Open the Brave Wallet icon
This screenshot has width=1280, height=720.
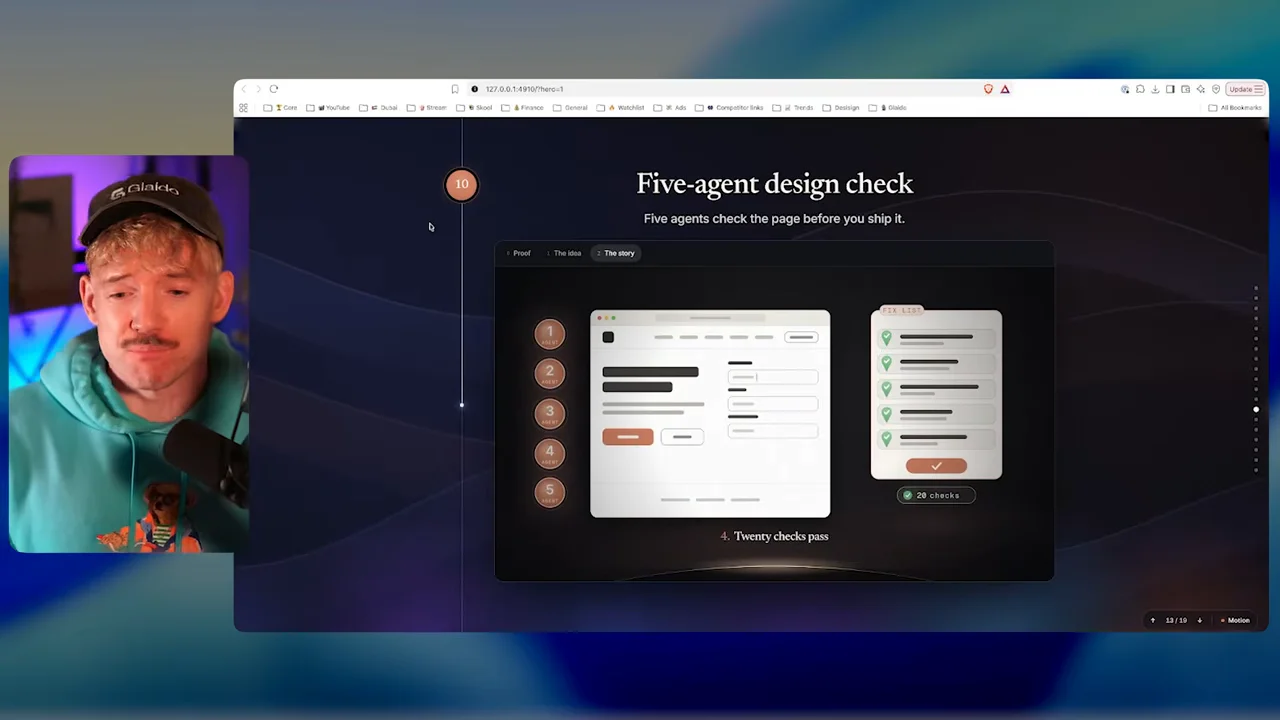[1185, 89]
